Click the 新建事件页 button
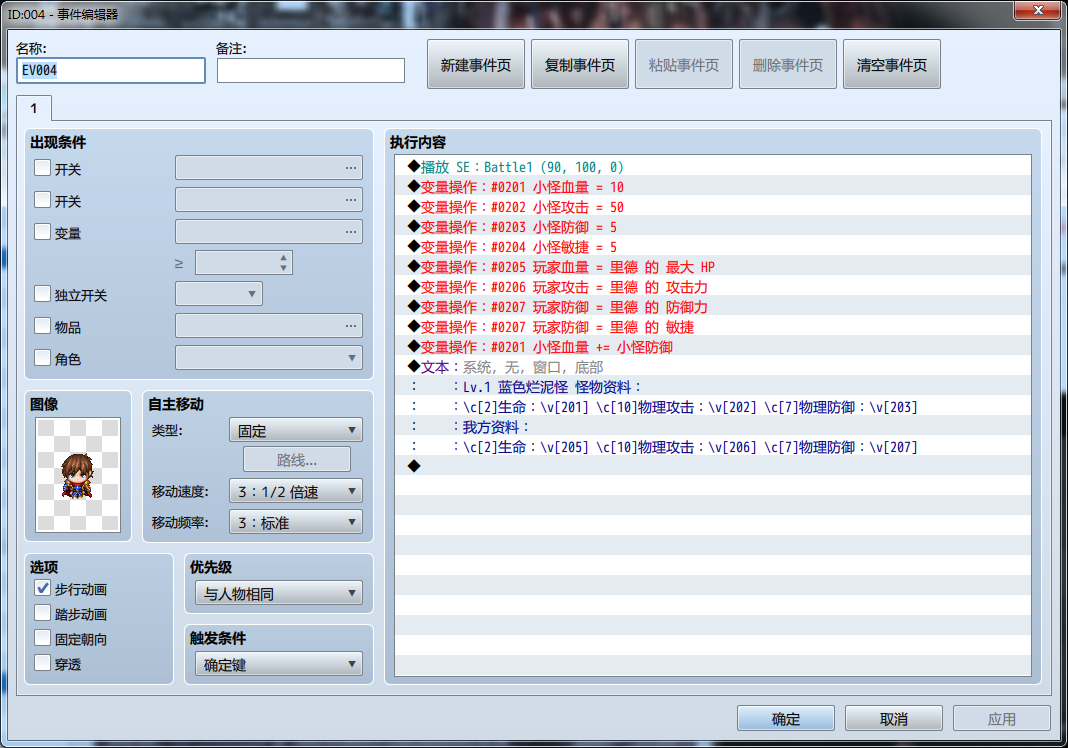1068x748 pixels. [x=475, y=65]
